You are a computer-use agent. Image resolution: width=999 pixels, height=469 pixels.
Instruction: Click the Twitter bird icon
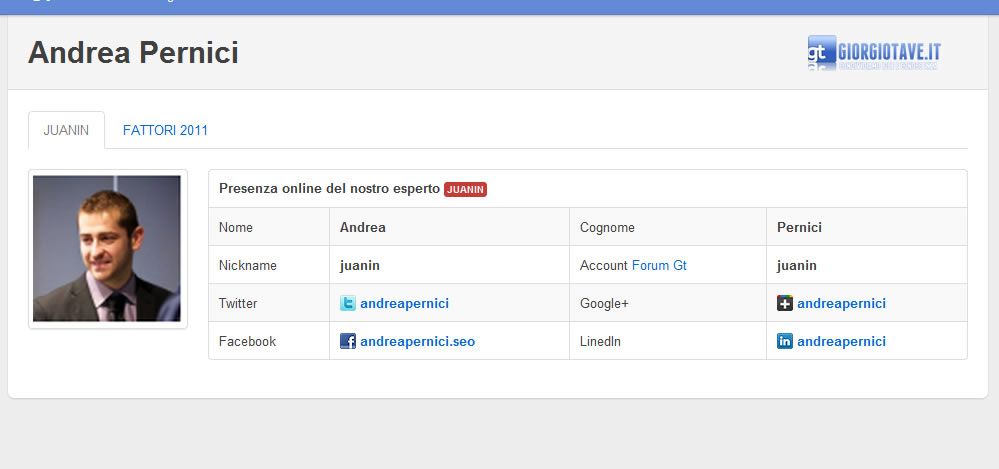(x=348, y=303)
